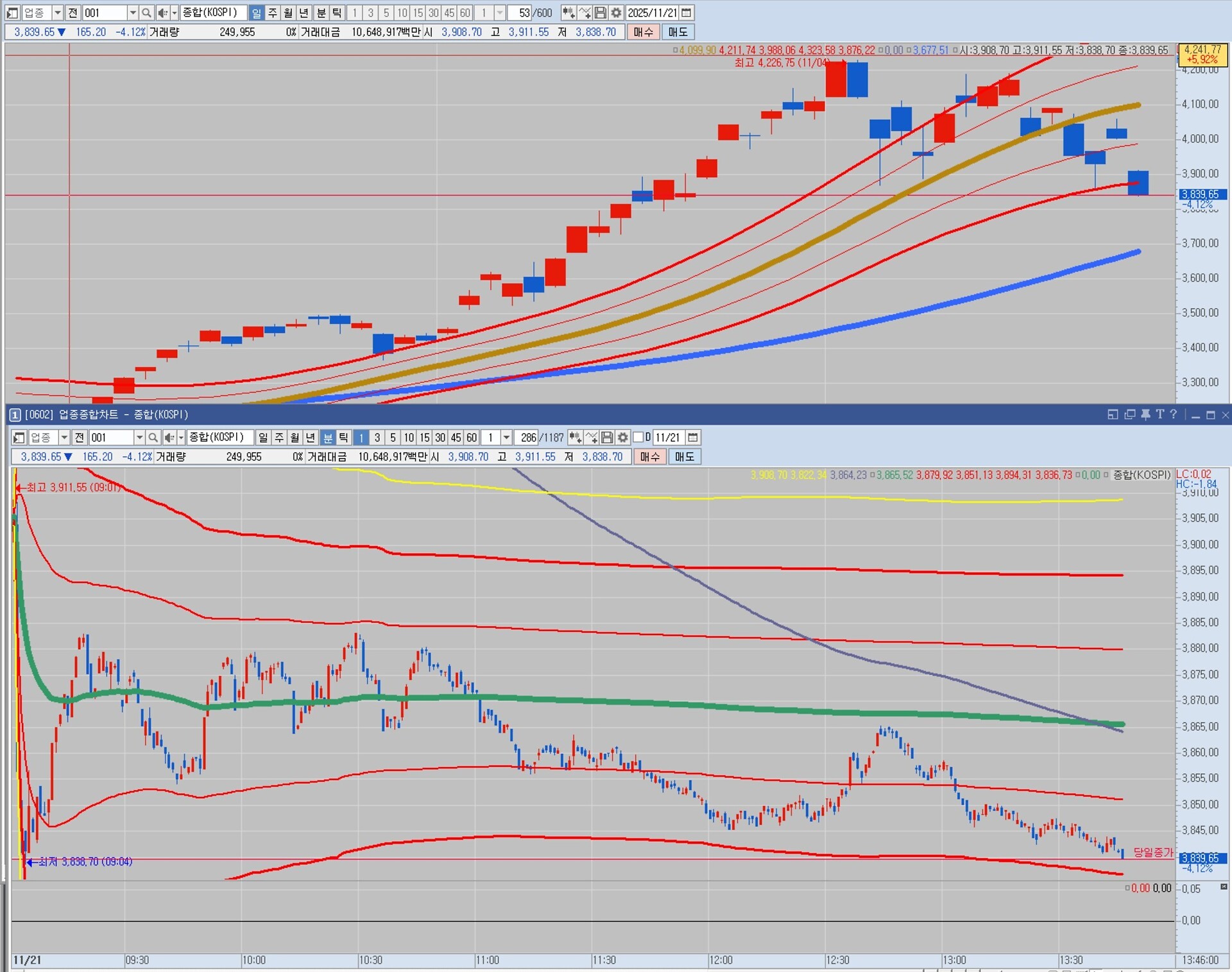
Task: Open interval value dropdown arrow in lower toolbar
Action: (506, 438)
